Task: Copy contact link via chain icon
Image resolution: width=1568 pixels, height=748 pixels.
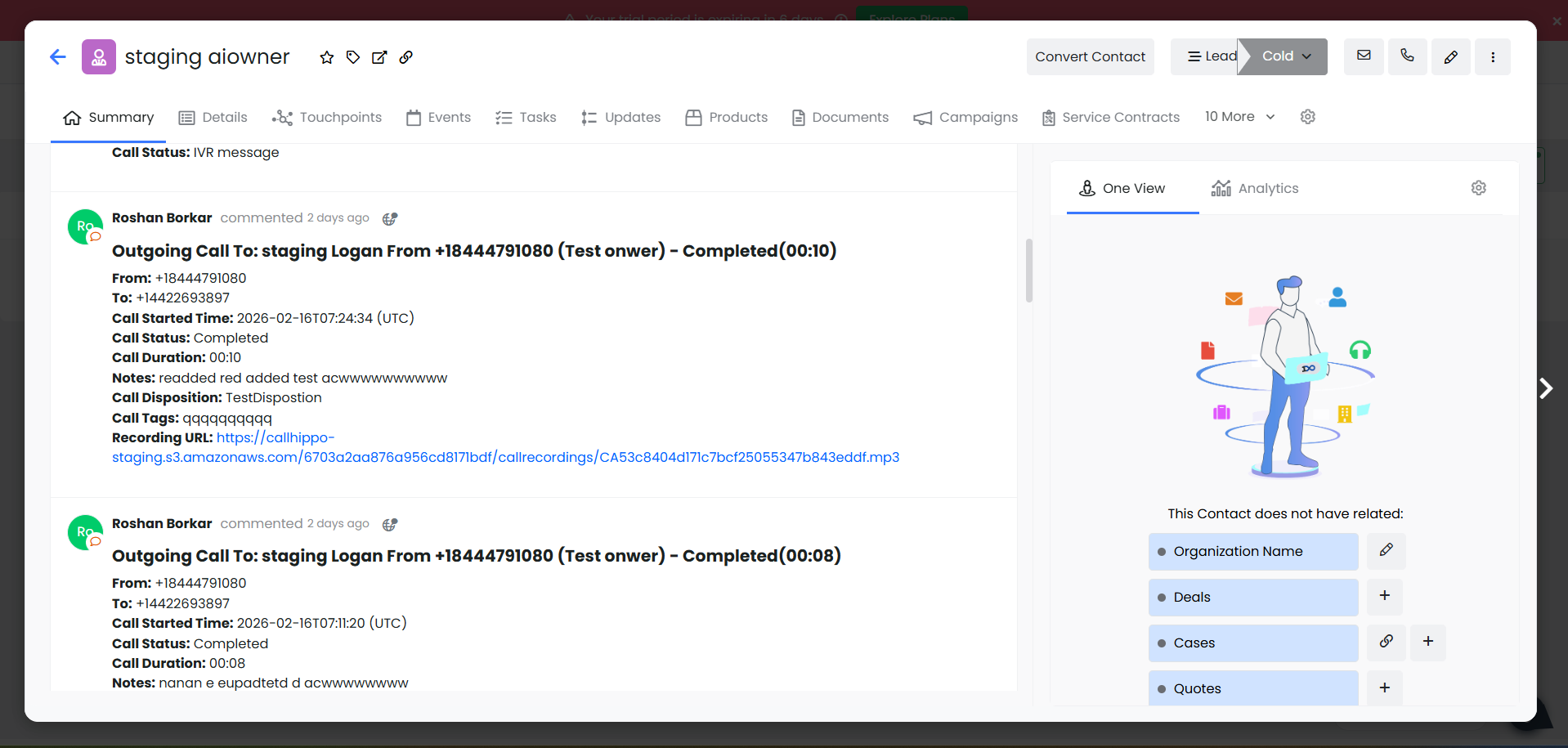Action: [405, 57]
